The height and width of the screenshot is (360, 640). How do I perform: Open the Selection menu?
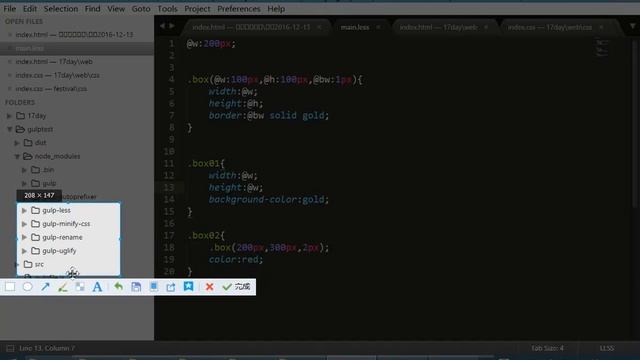click(x=61, y=9)
